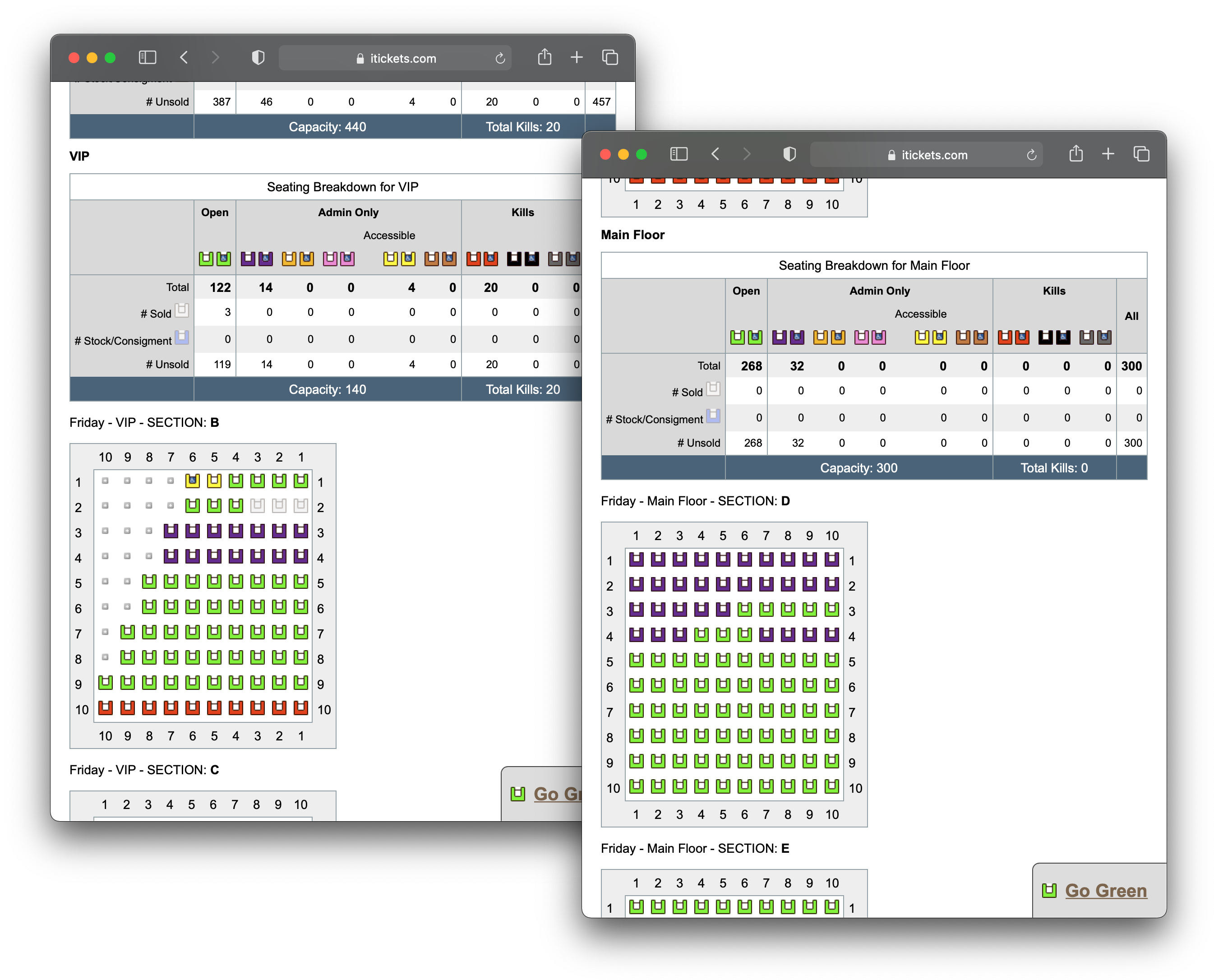Click red Kills seat legend icon, Main Floor table
1214x980 pixels.
coord(1005,337)
